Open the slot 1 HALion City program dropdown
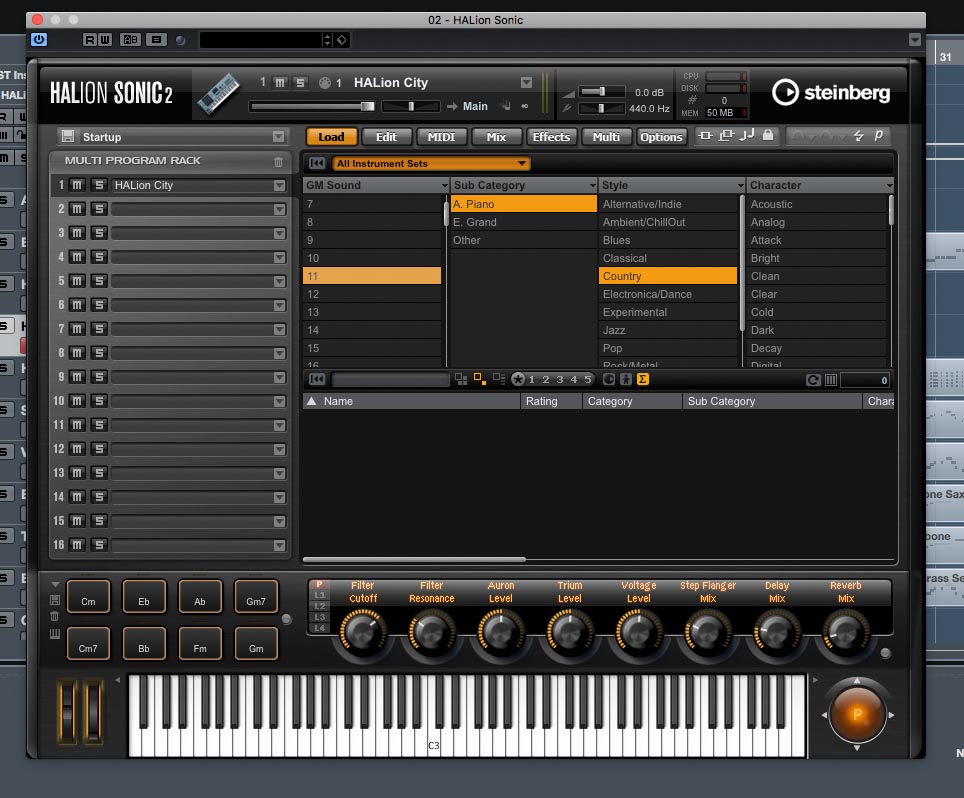Screen dimensions: 964x798 tap(280, 186)
